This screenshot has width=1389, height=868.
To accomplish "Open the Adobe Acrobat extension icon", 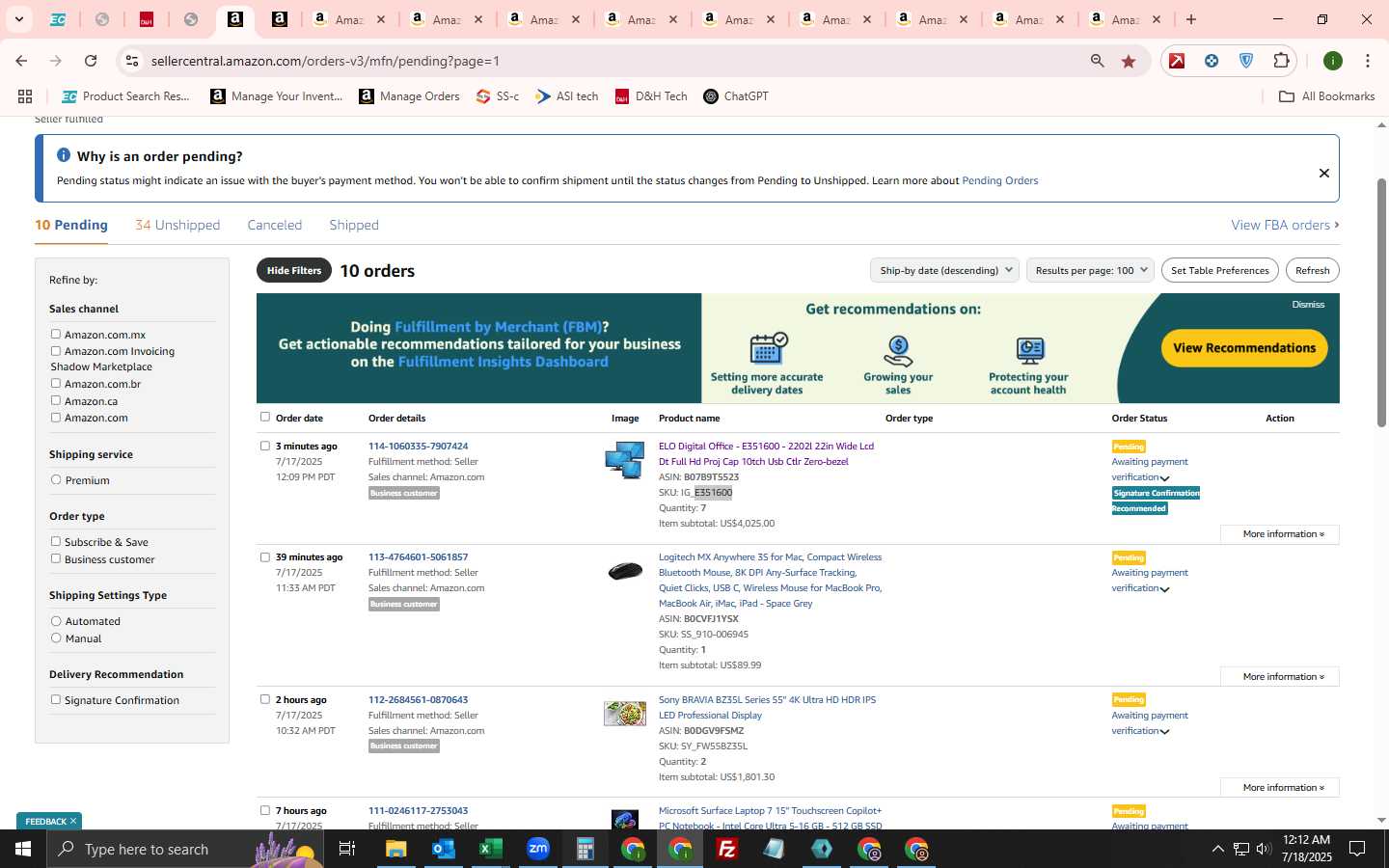I will coord(1177,61).
